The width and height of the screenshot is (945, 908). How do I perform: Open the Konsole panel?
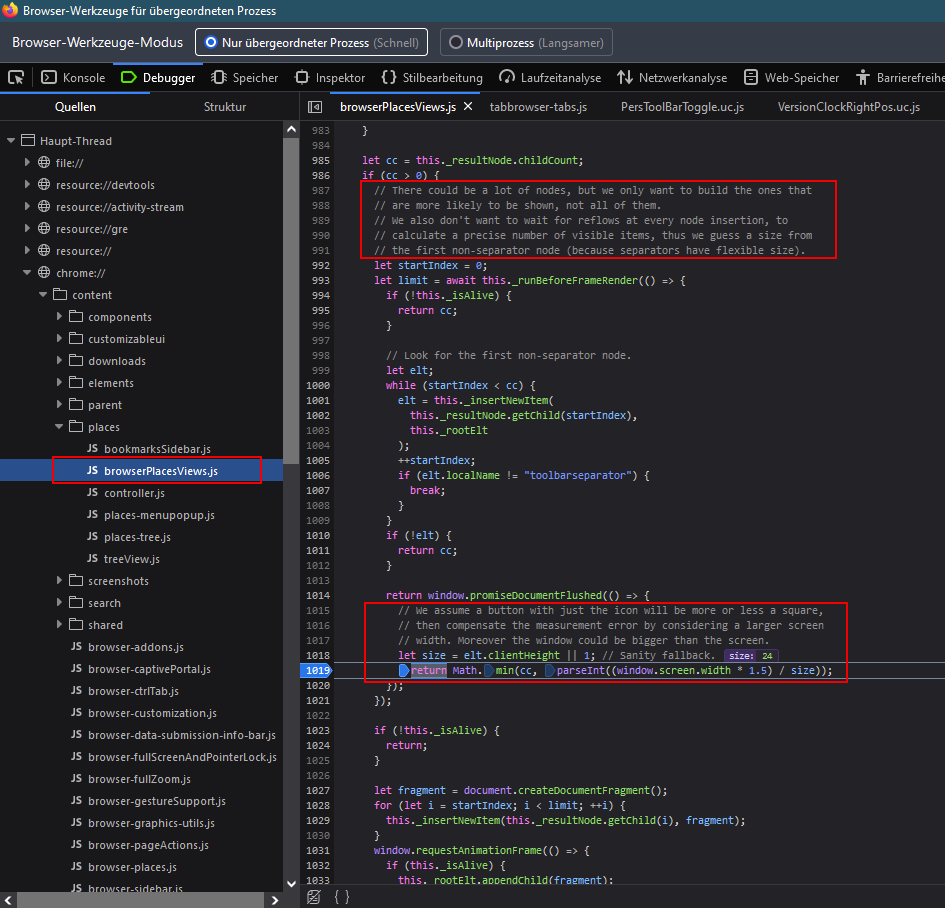[74, 77]
